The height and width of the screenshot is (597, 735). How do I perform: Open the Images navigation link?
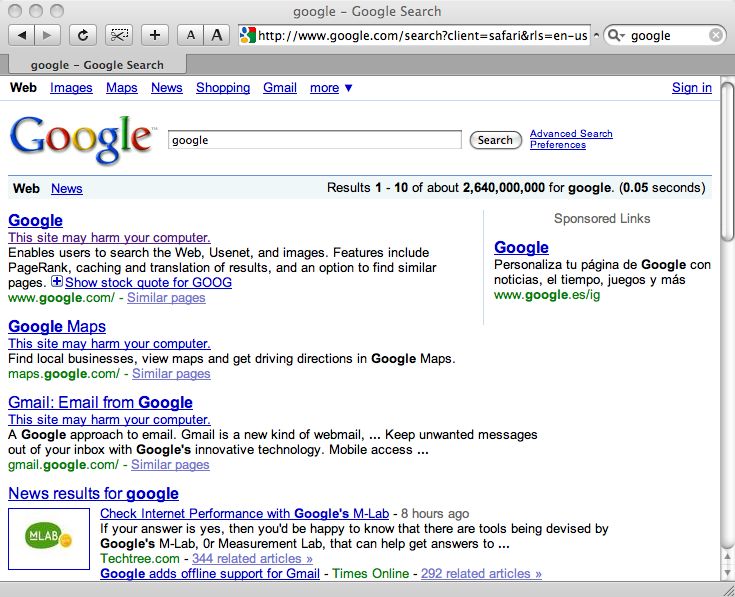[71, 88]
